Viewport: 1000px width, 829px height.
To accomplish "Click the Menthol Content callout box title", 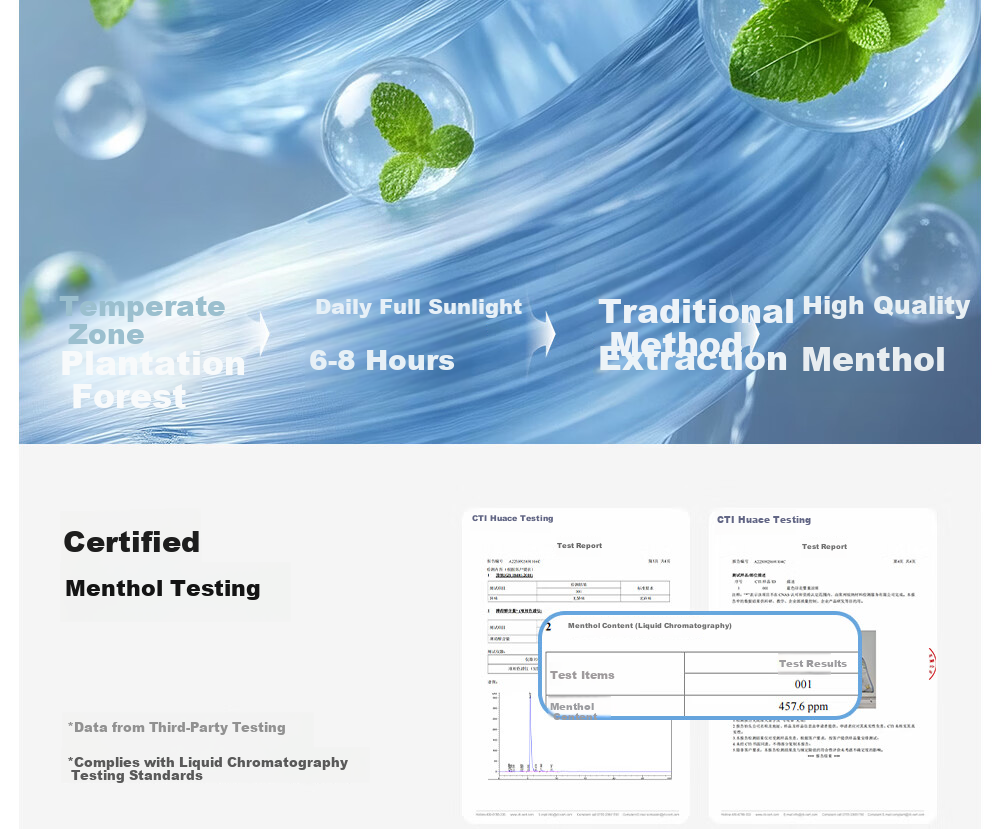I will click(649, 626).
